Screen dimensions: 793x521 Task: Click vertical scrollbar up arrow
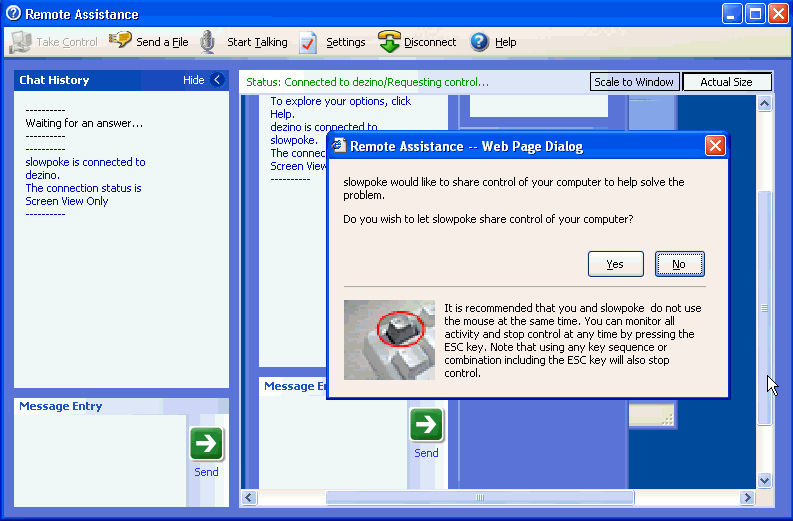[x=764, y=104]
